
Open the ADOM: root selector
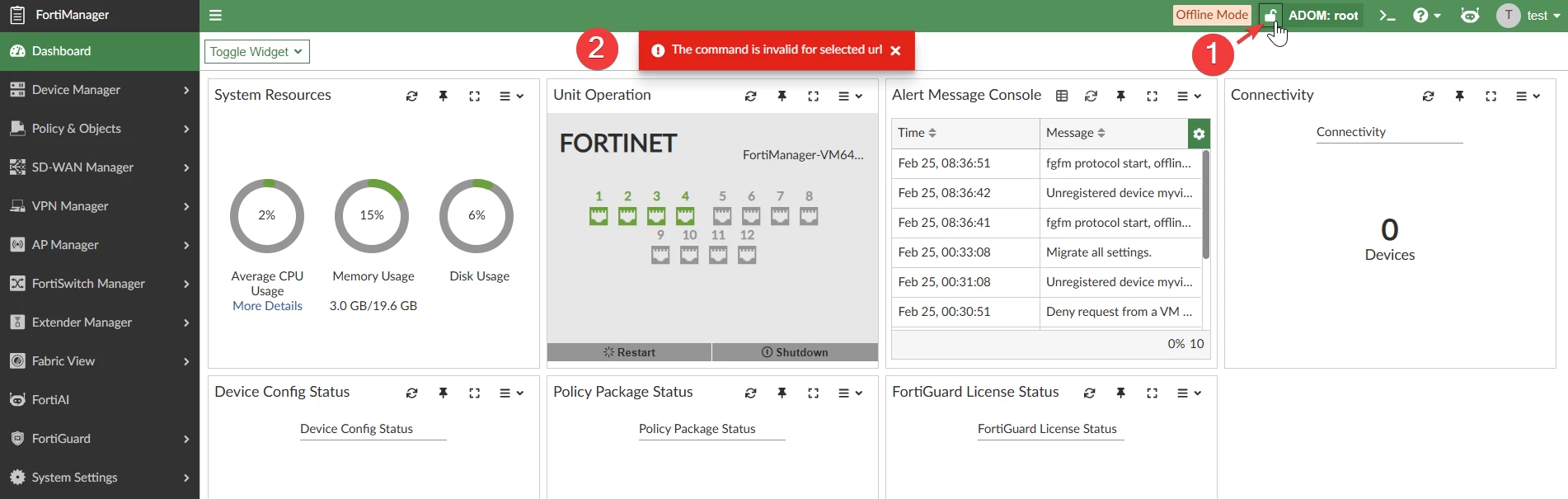(x=1323, y=16)
